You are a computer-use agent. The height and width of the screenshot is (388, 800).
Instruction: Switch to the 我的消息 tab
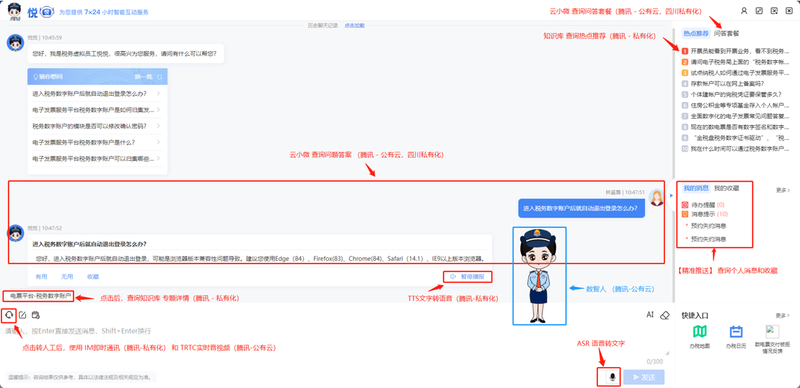696,188
